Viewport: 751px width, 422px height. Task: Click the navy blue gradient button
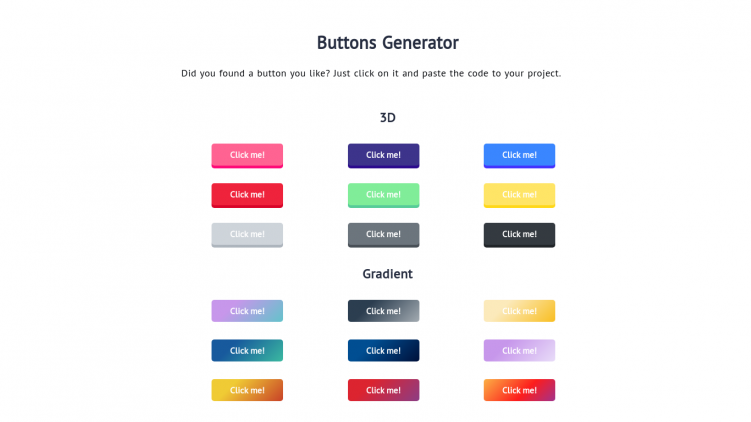point(383,350)
